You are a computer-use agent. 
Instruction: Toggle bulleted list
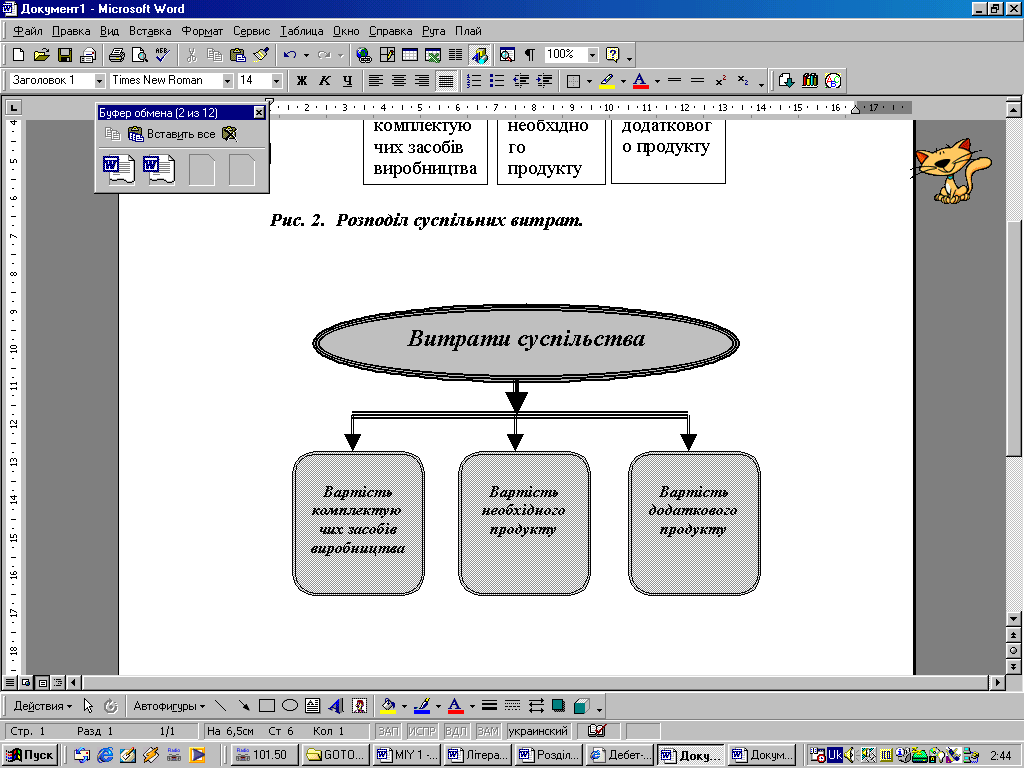click(x=497, y=80)
